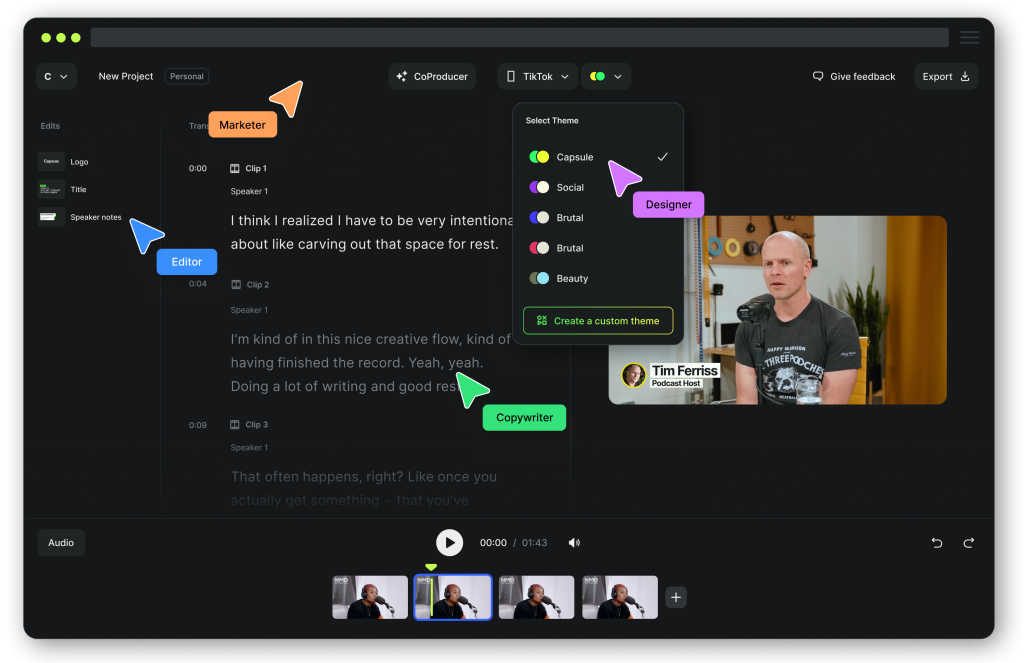This screenshot has width=1024, height=663.
Task: Open the Speaker notes edit item
Action: tap(94, 217)
